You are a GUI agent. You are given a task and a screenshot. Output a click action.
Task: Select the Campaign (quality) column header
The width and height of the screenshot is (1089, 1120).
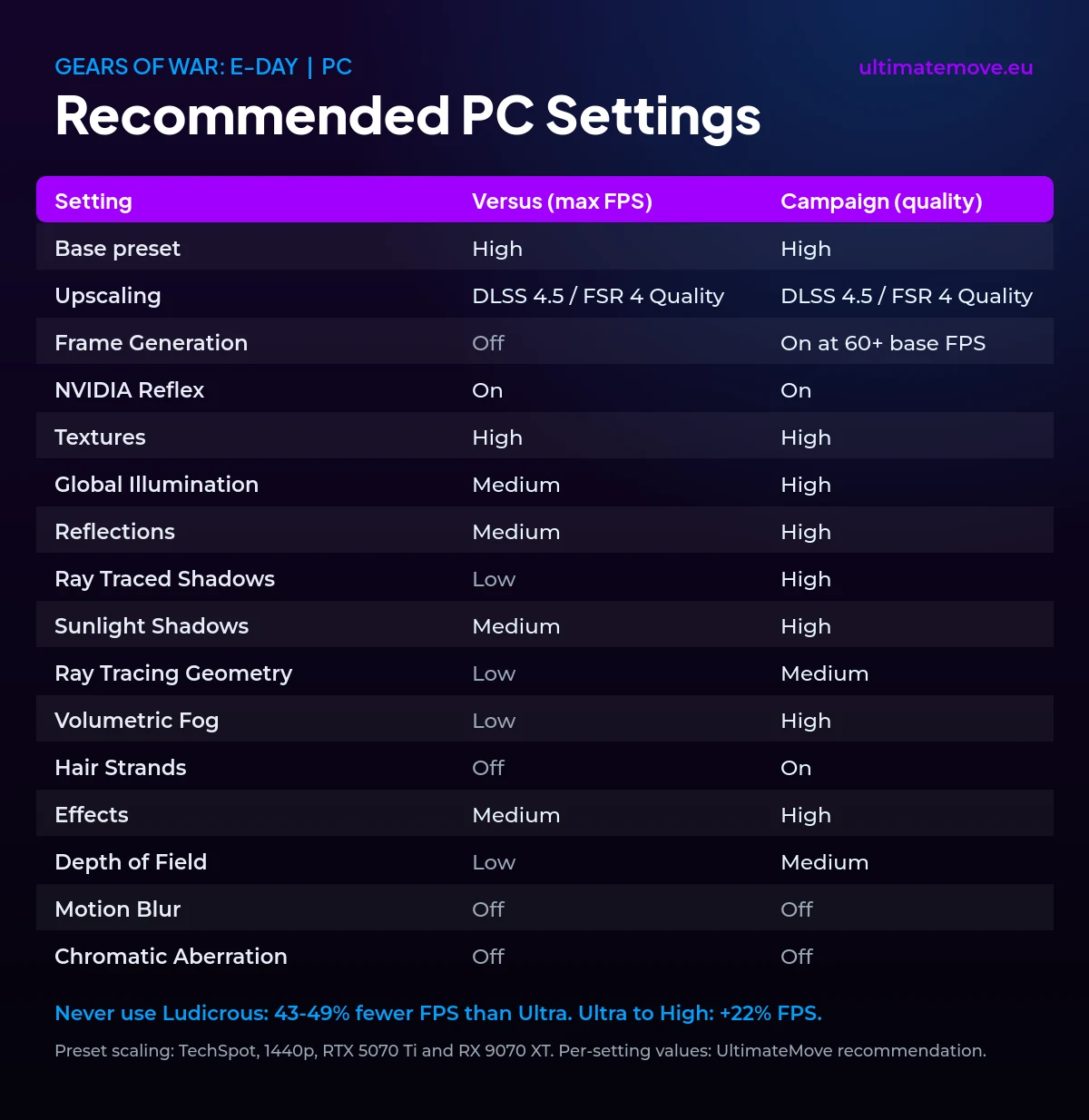pyautogui.click(x=881, y=201)
